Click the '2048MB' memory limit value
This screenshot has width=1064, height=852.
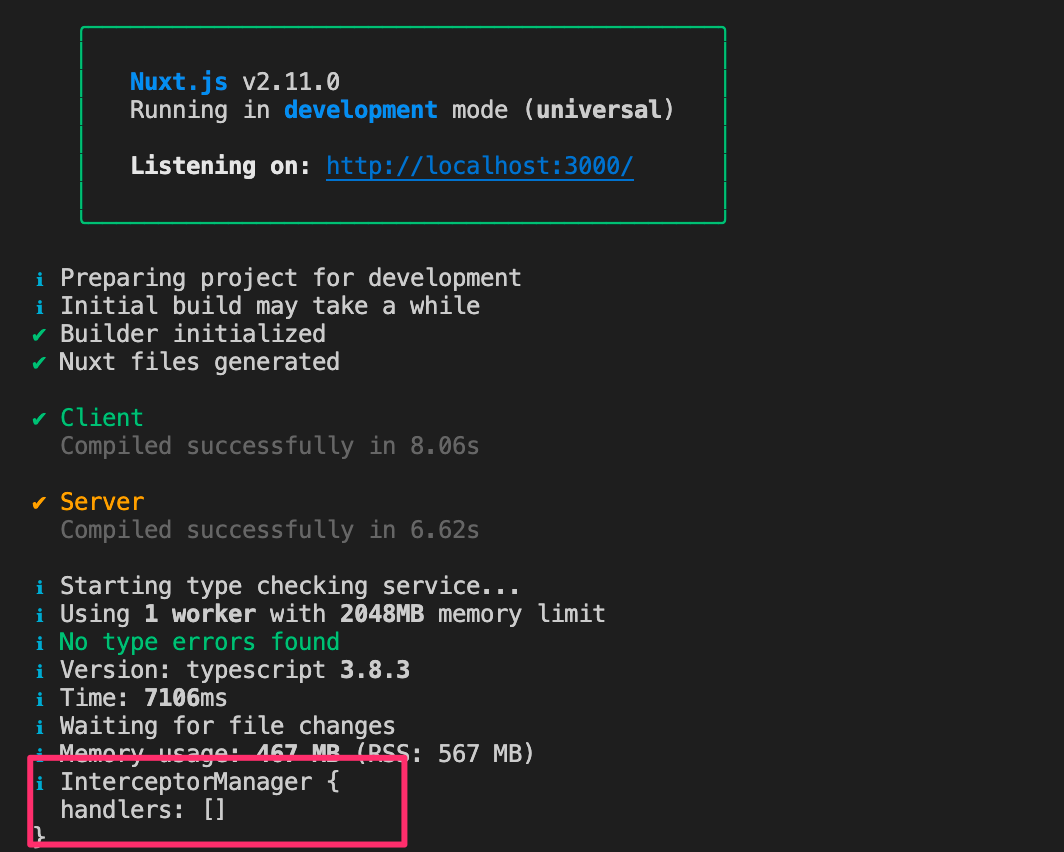[x=382, y=614]
